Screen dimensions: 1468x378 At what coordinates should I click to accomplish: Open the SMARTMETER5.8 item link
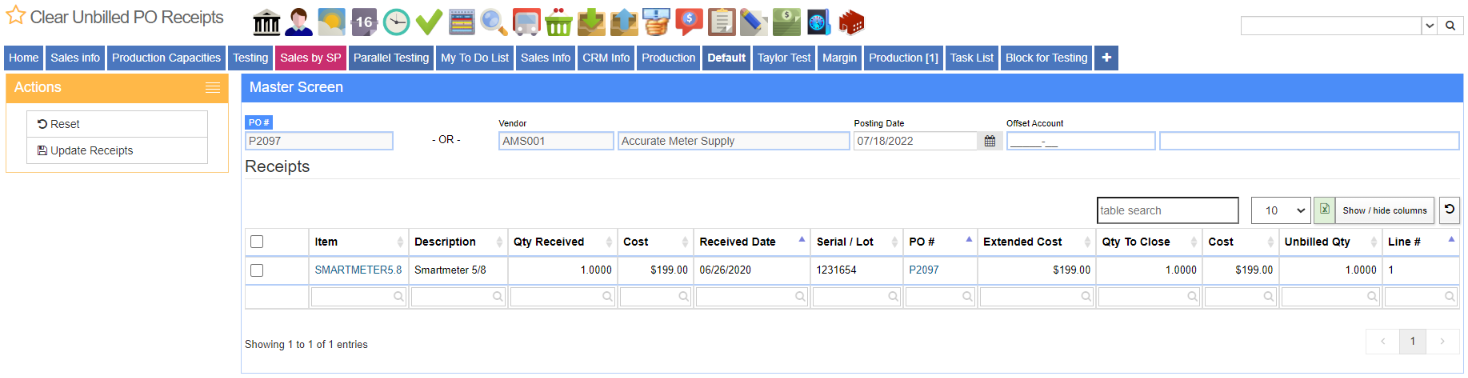358,270
